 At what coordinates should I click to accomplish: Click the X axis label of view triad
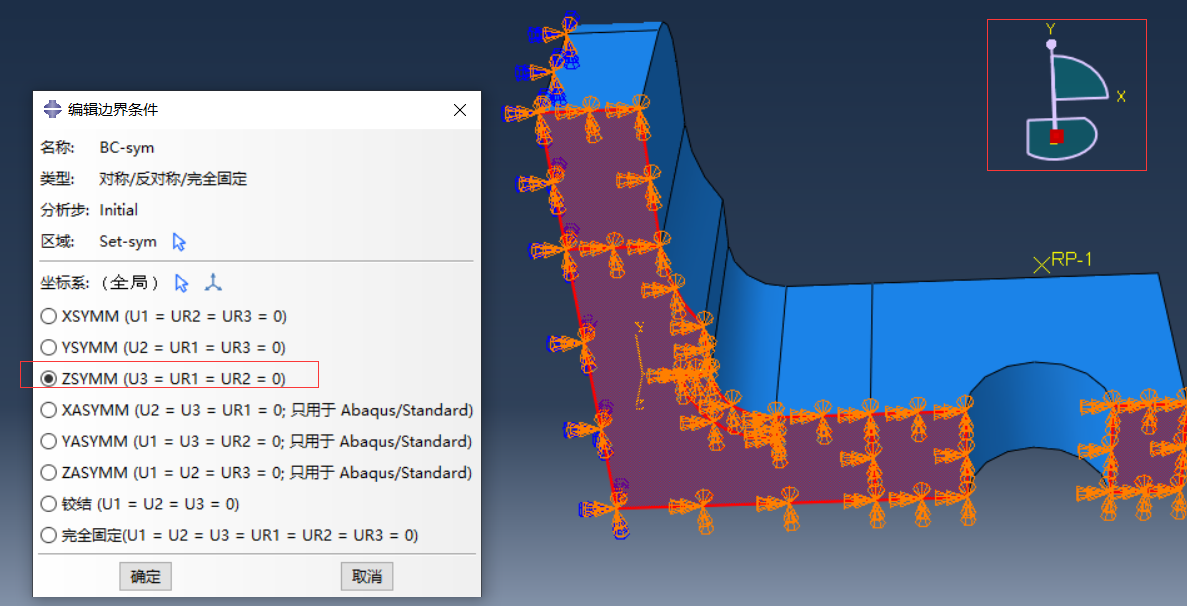tap(1121, 97)
